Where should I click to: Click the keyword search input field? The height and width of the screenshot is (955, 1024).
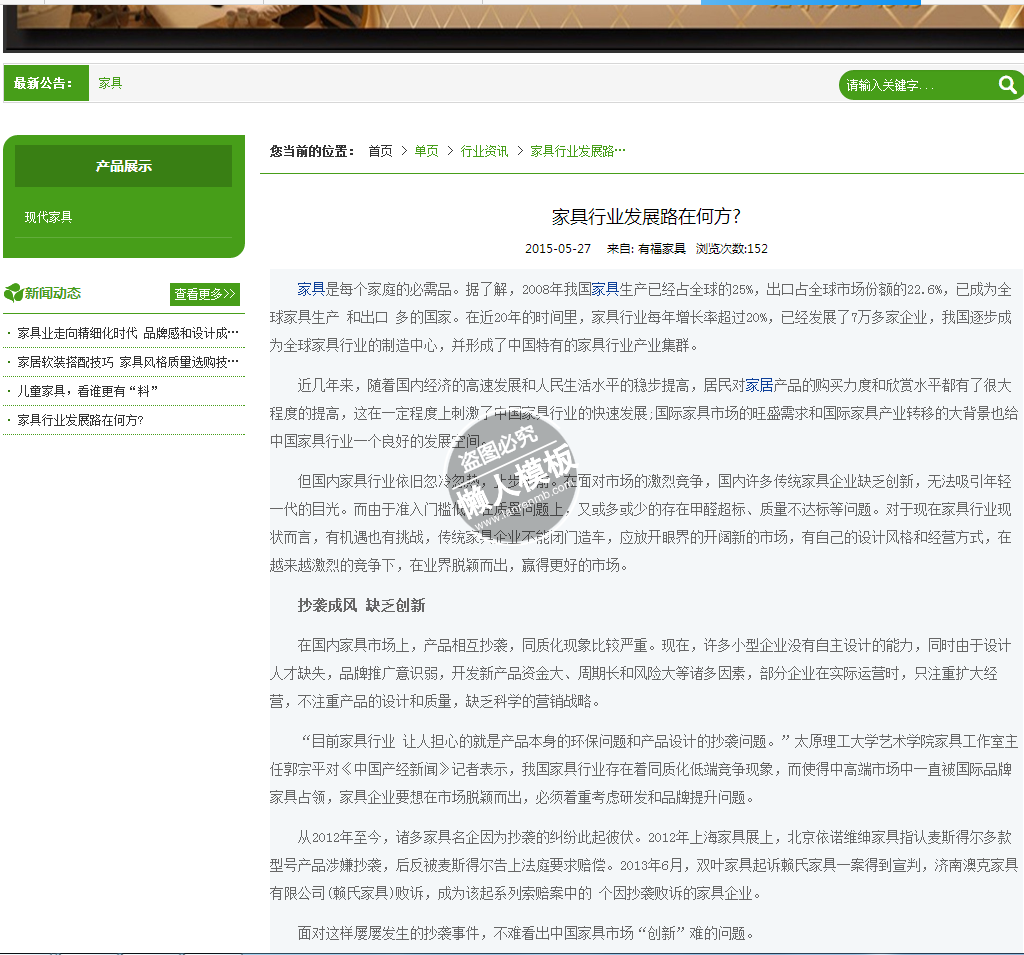click(918, 85)
